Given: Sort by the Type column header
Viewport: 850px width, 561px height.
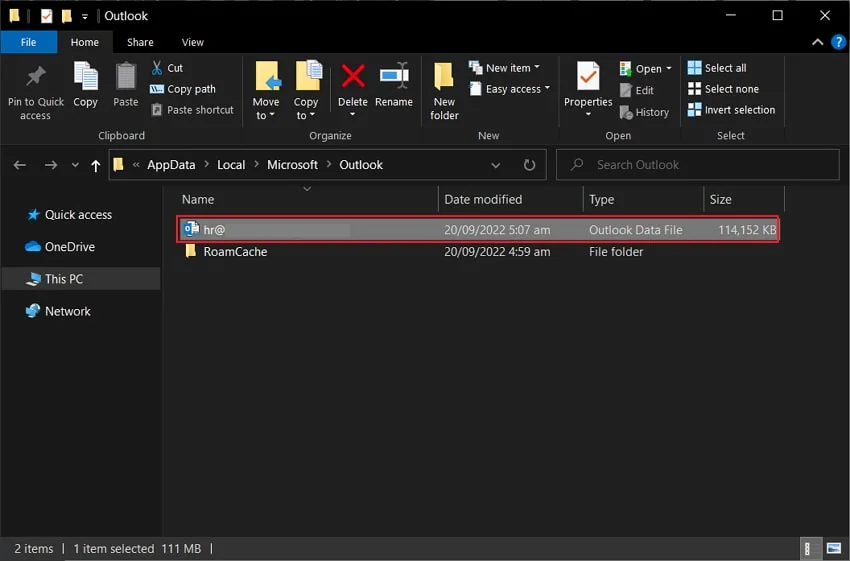Looking at the screenshot, I should [643, 199].
